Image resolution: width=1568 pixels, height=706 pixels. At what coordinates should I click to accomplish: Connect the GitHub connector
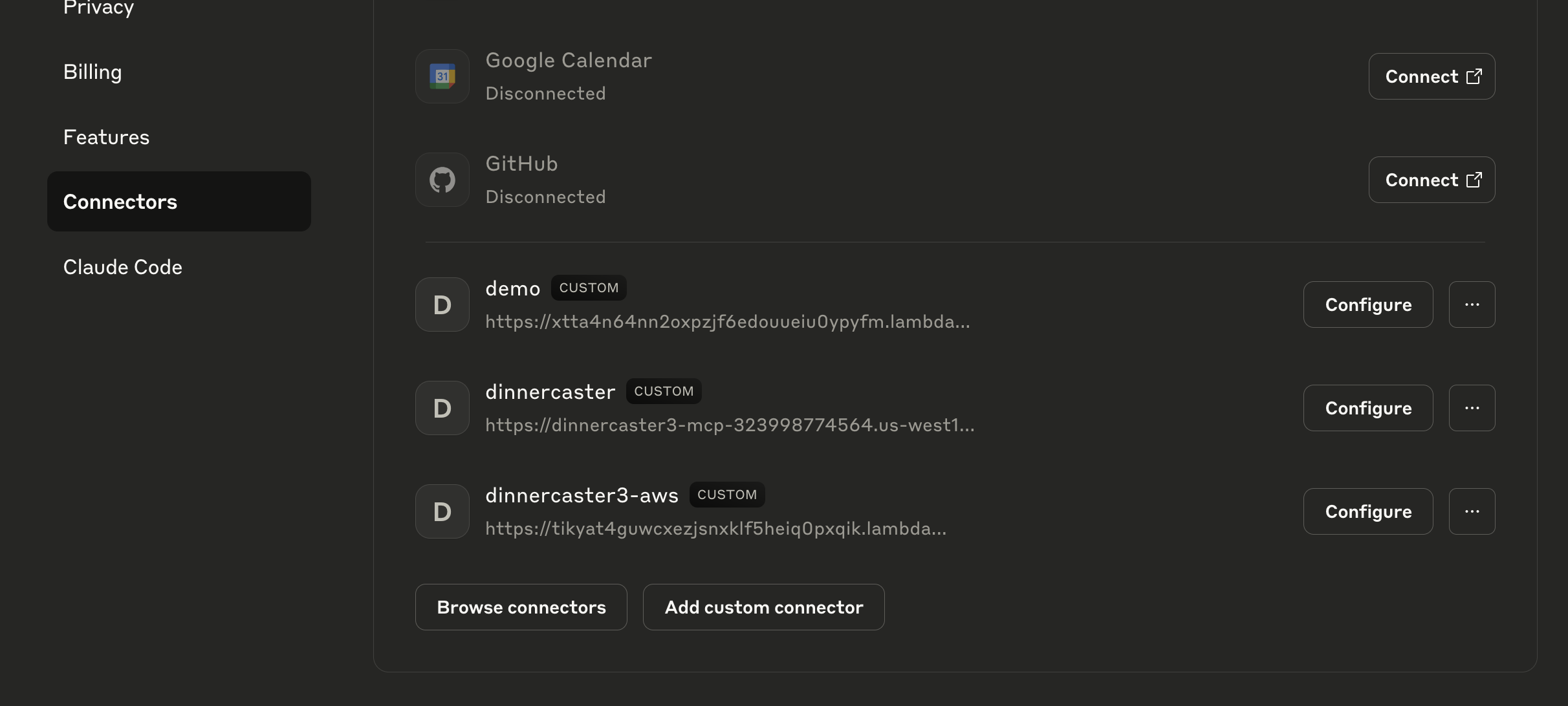pyautogui.click(x=1432, y=180)
